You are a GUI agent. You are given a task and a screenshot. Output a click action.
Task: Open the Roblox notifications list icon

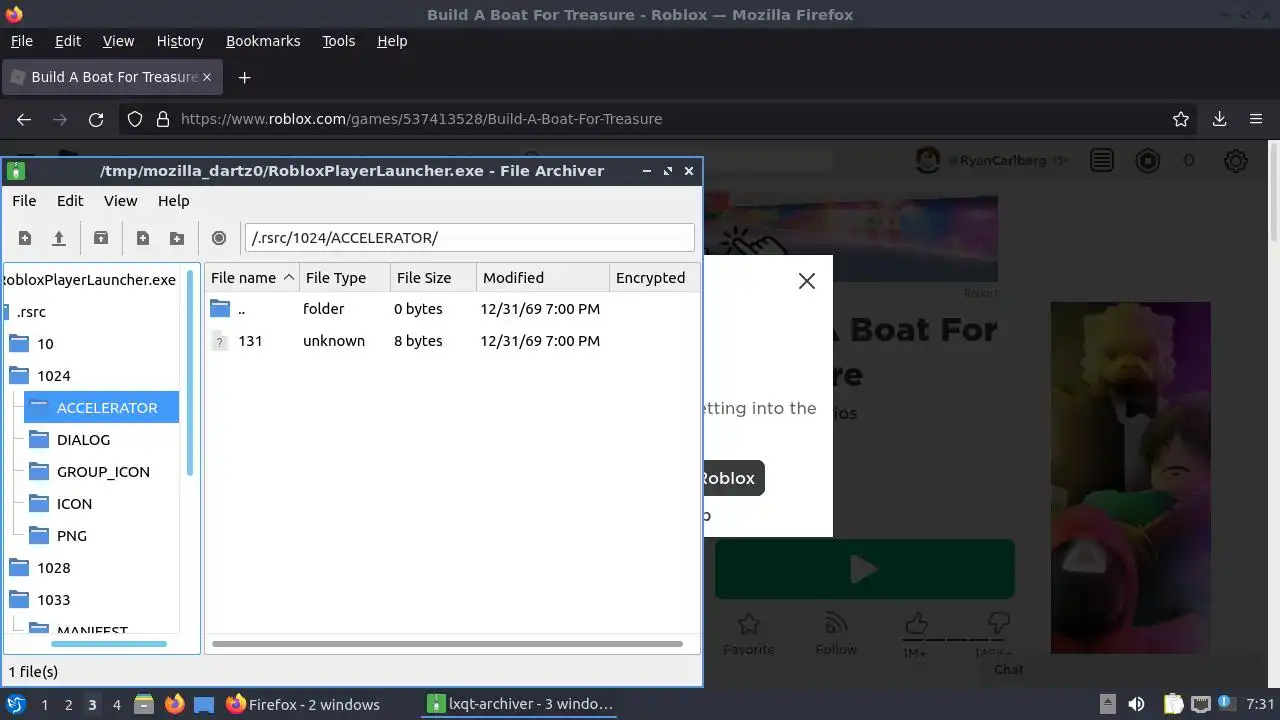tap(1102, 160)
